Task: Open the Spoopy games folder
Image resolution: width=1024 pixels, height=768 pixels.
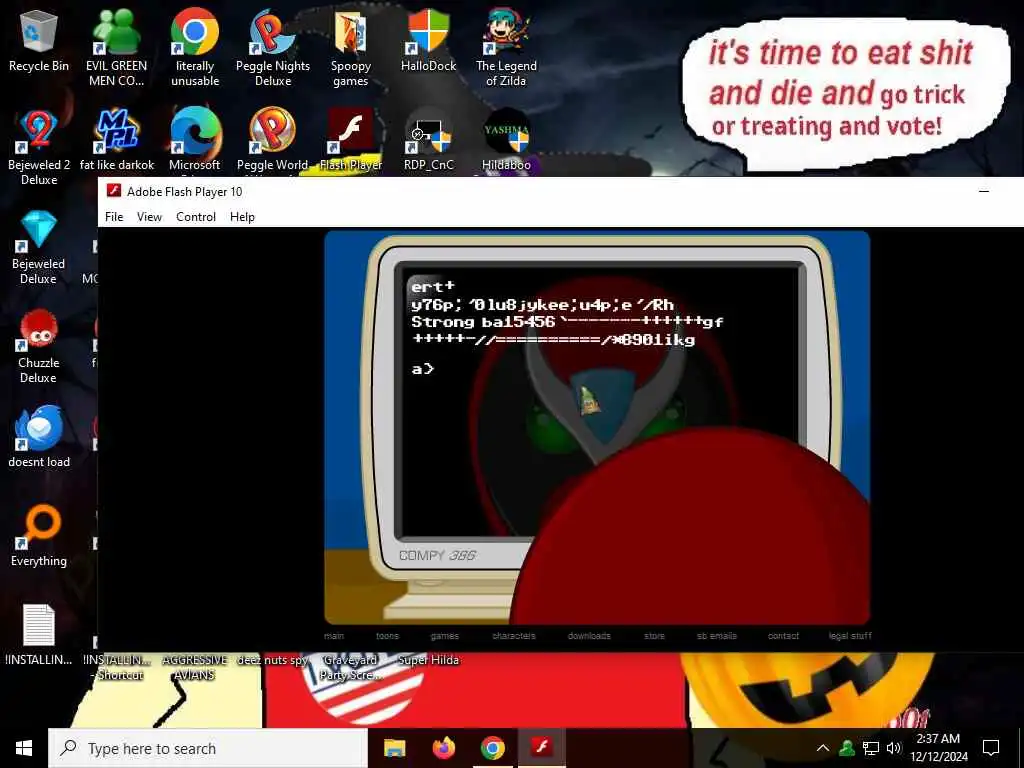Action: coord(351,47)
